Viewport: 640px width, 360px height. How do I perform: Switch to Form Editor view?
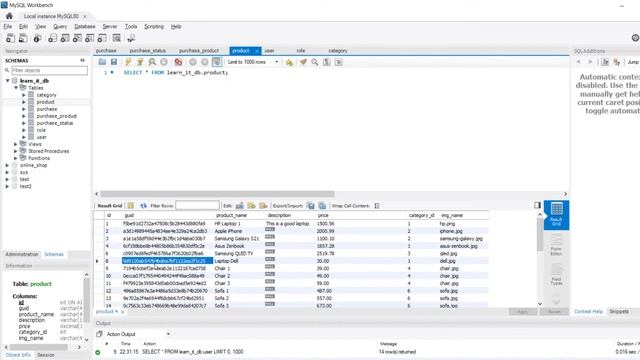pyautogui.click(x=556, y=245)
